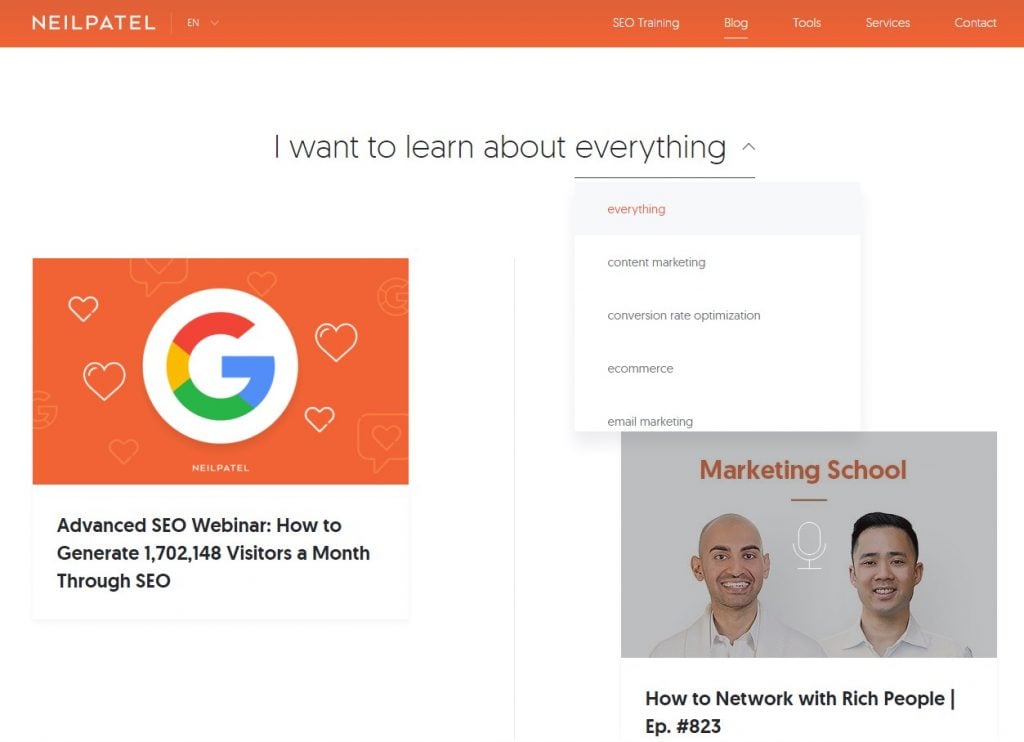The height and width of the screenshot is (742, 1024).
Task: Click the heart icon left of Google logo
Action: click(104, 380)
